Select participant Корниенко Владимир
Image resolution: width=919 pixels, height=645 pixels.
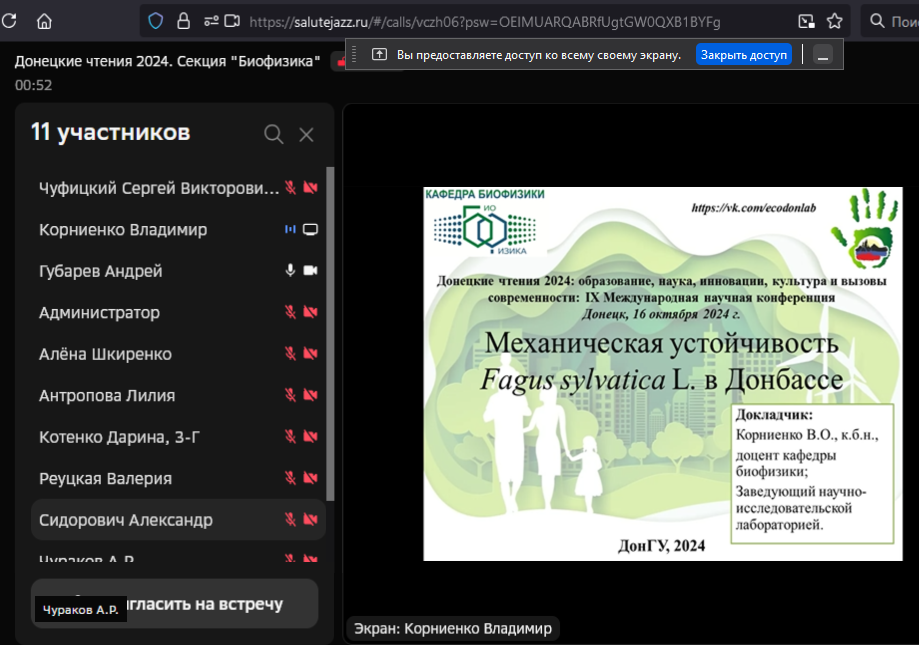tap(178, 230)
